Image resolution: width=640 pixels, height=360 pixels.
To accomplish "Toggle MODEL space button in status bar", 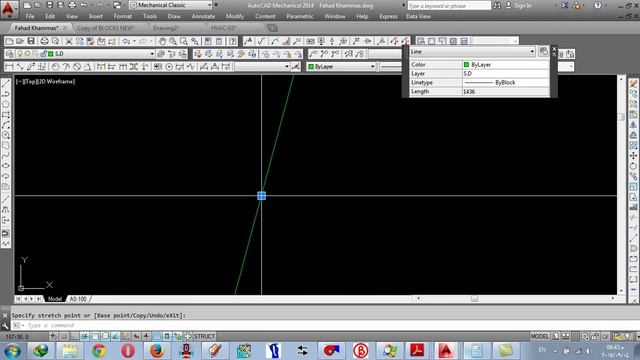I will [x=540, y=336].
